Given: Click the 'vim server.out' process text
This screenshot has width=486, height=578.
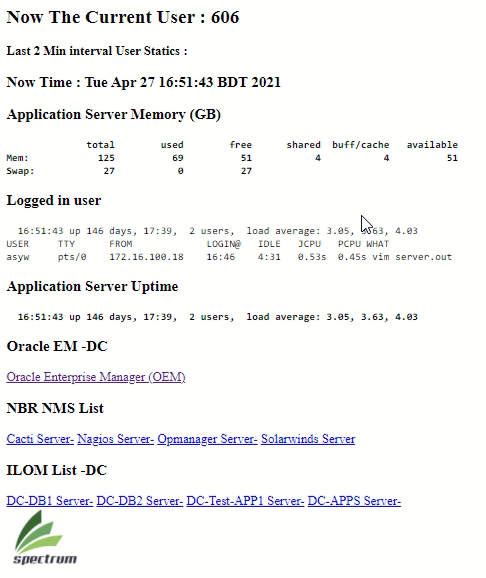Looking at the screenshot, I should (x=412, y=257).
